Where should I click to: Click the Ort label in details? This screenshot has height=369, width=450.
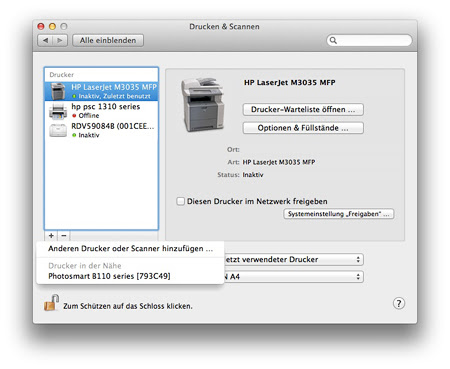[x=233, y=150]
